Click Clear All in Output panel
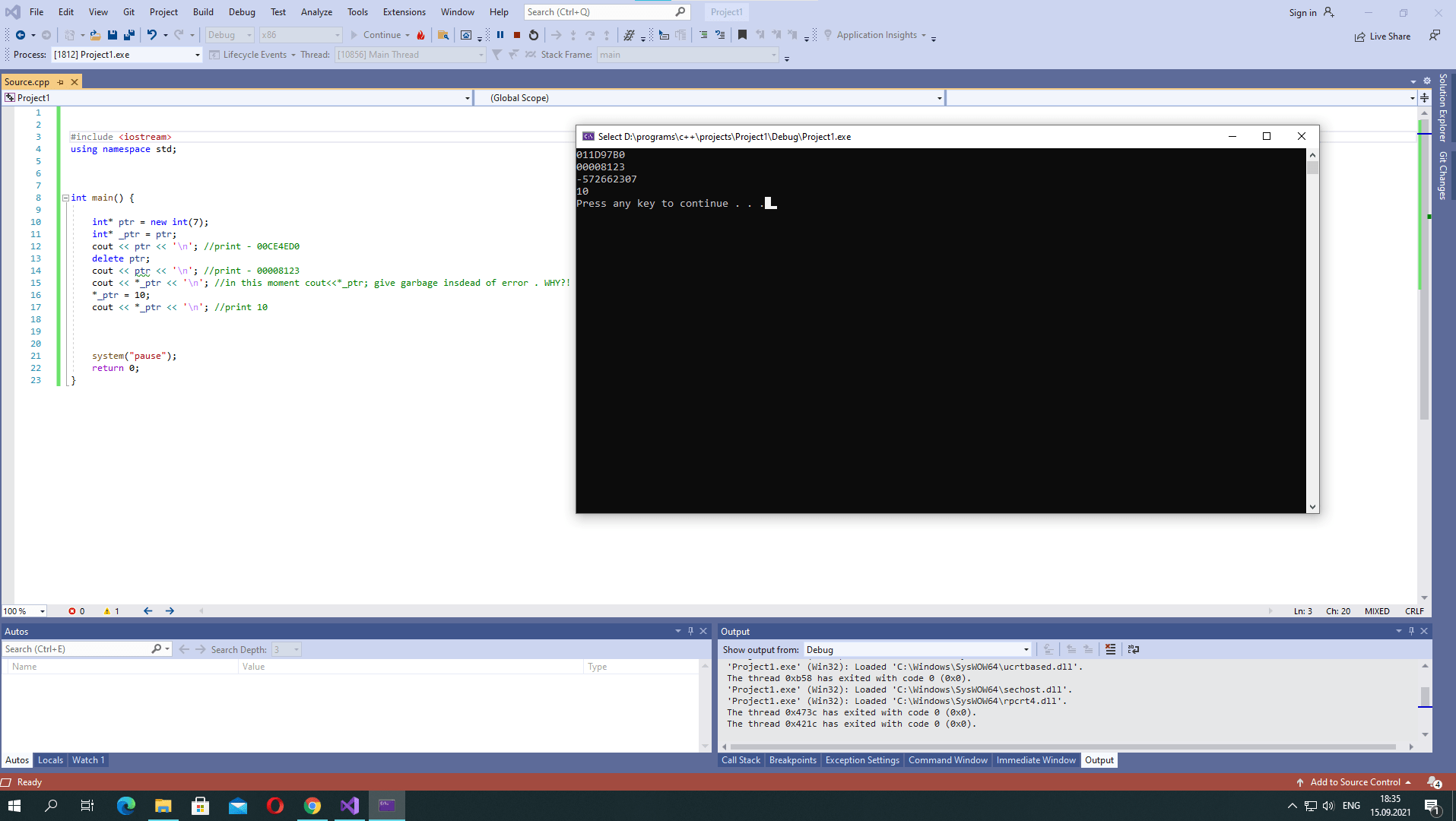Viewport: 1456px width, 821px height. pos(1111,649)
